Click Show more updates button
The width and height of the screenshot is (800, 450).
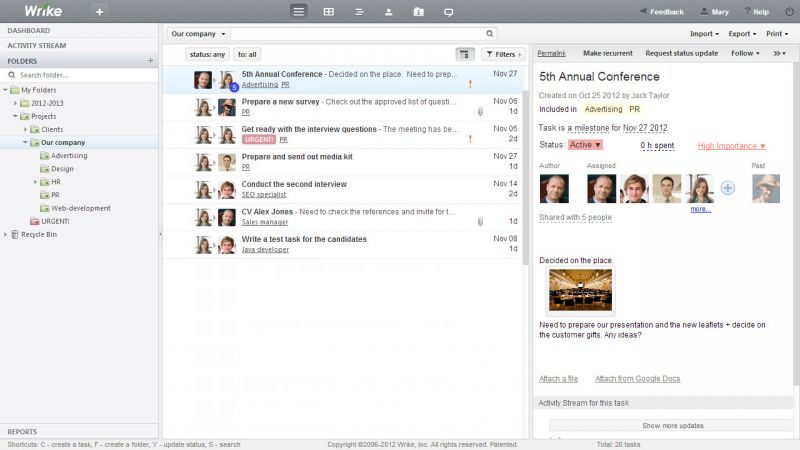click(x=672, y=426)
